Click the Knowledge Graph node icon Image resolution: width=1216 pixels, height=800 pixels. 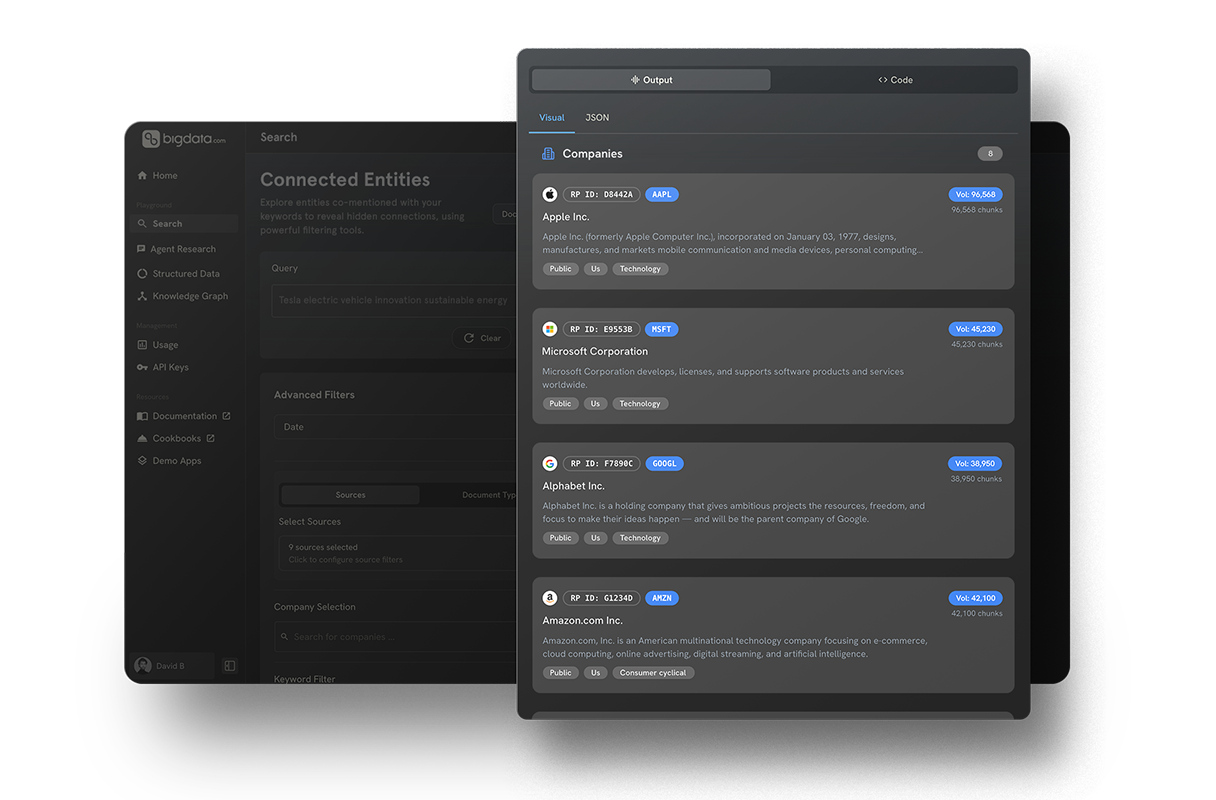point(142,296)
